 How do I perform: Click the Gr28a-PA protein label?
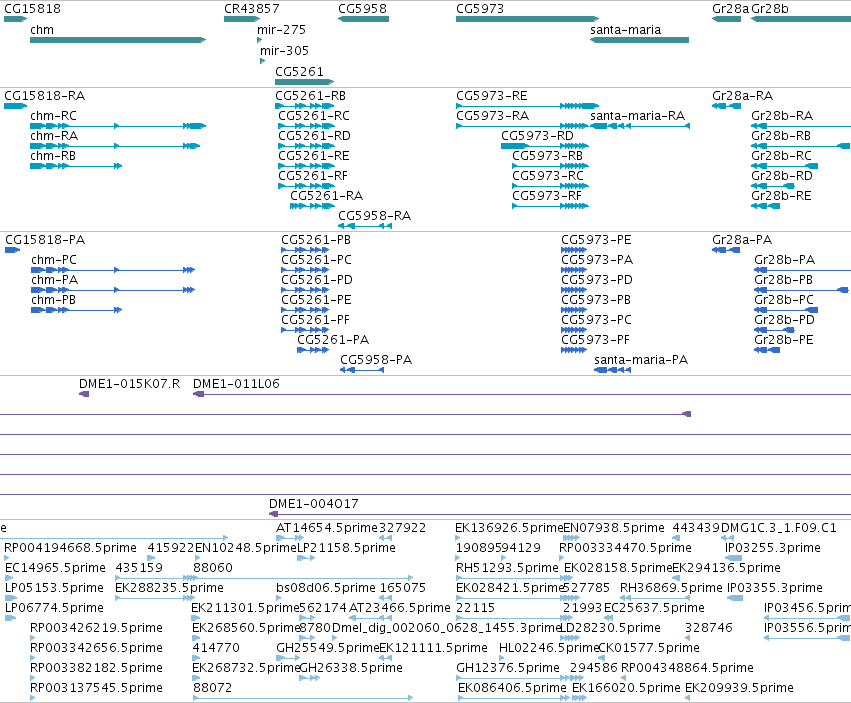[742, 240]
